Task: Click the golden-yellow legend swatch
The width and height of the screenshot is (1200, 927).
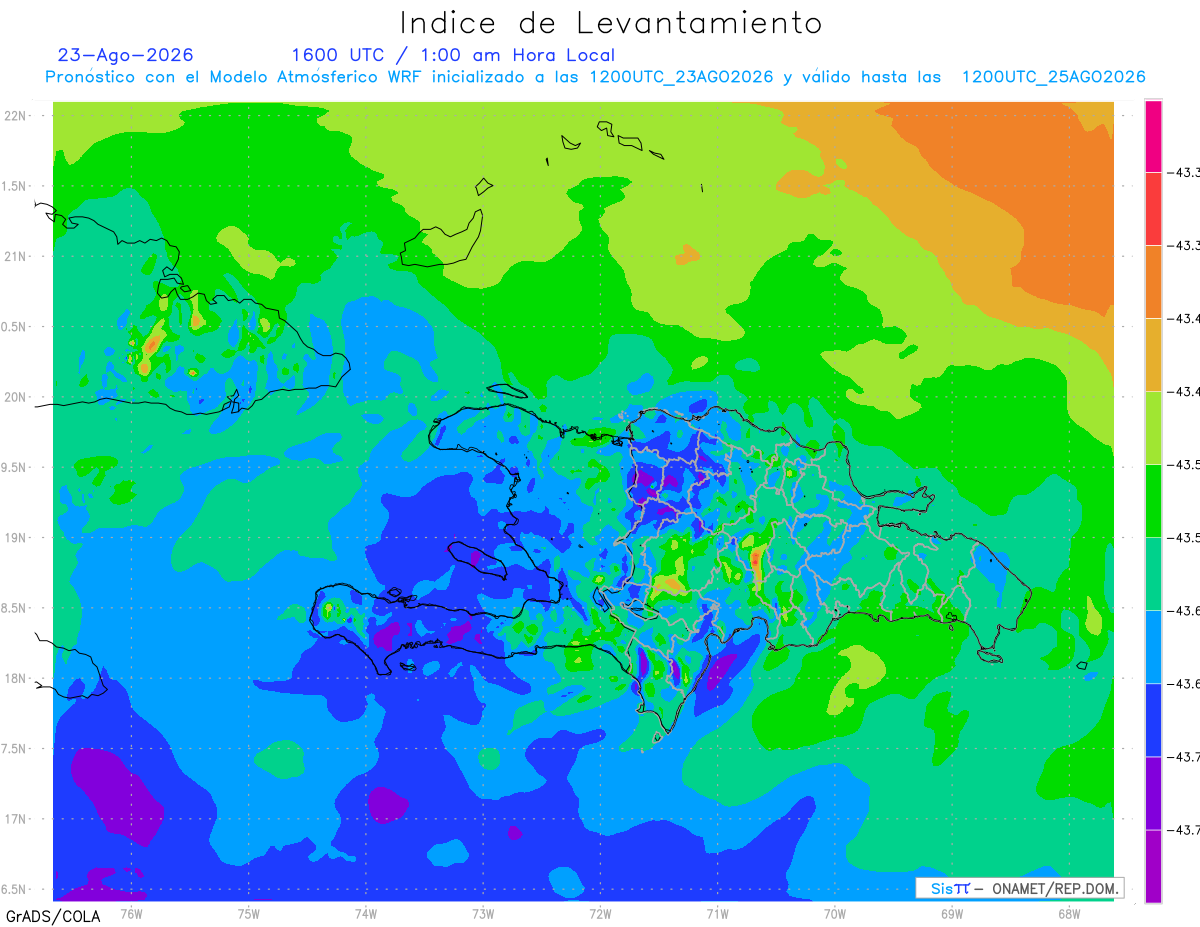Action: click(x=1153, y=355)
